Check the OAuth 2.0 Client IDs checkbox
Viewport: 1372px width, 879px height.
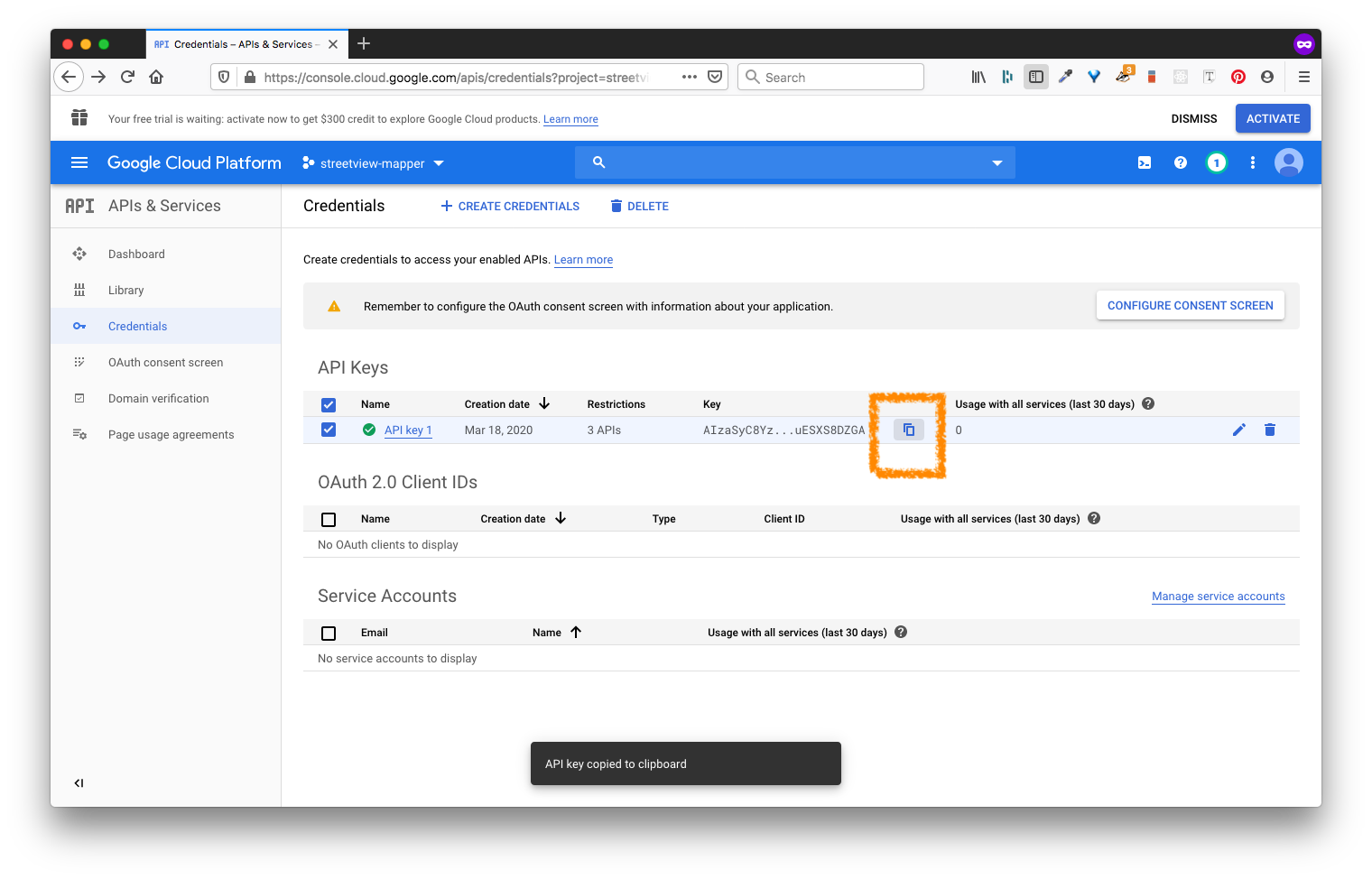(x=329, y=520)
